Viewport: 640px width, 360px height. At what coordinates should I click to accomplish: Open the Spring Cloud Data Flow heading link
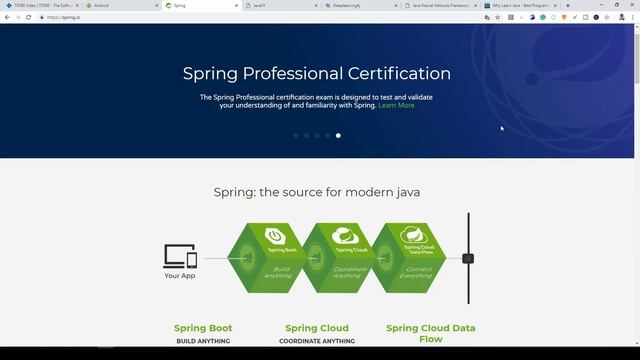pyautogui.click(x=431, y=333)
